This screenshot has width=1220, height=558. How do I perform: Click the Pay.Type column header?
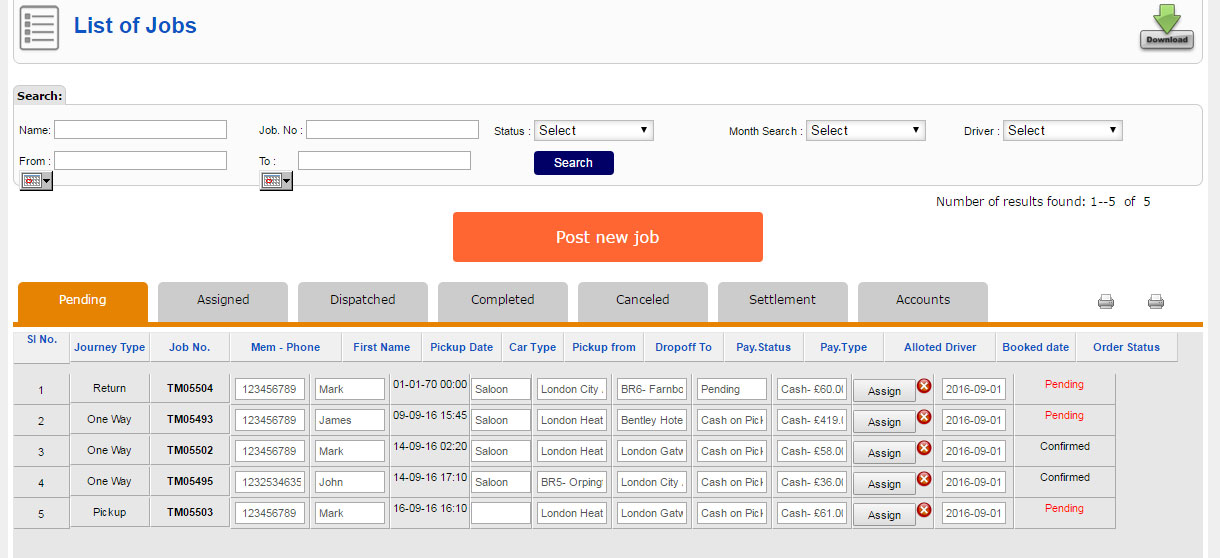844,348
